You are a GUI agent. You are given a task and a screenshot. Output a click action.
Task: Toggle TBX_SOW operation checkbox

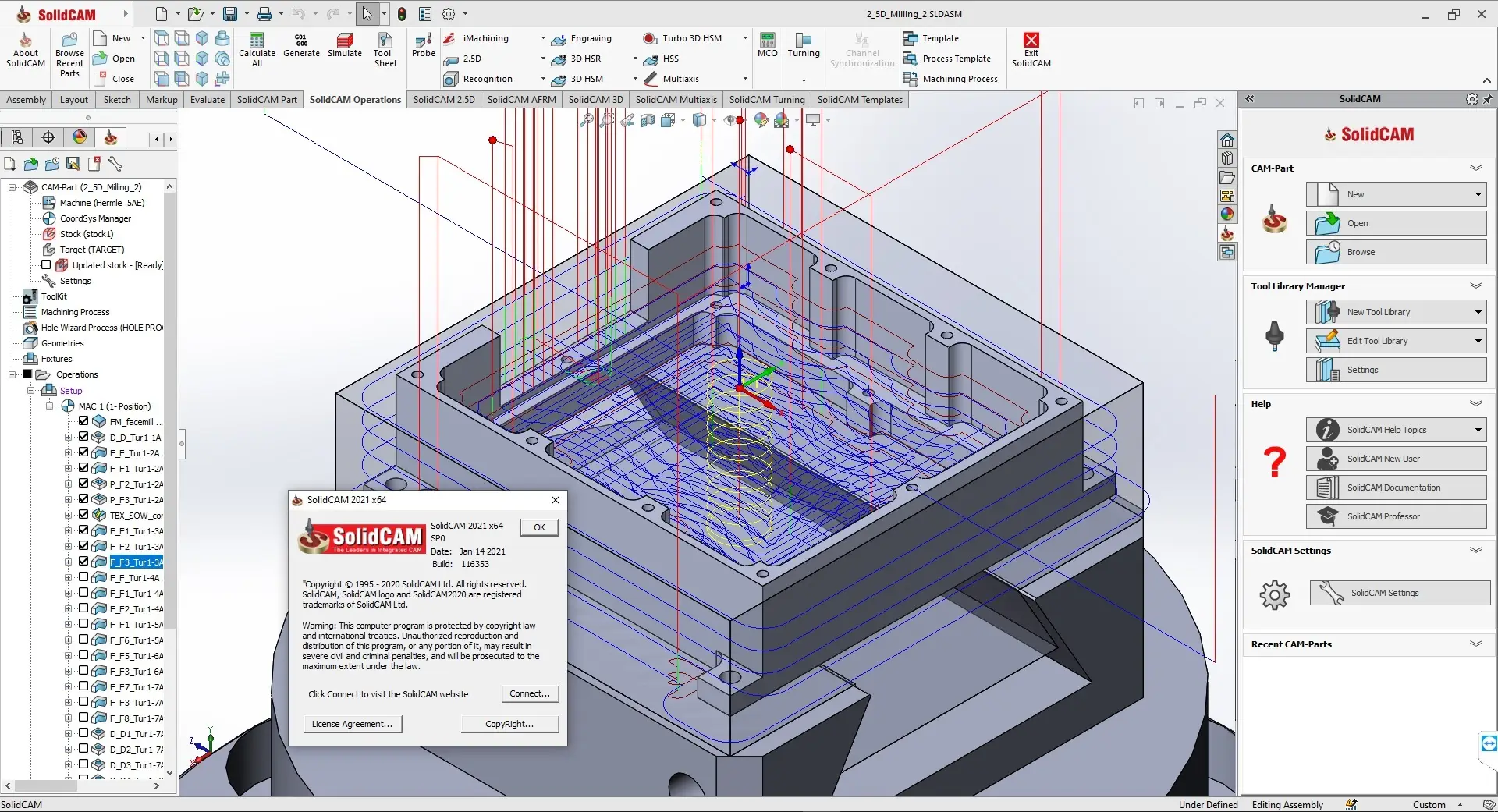coord(83,515)
